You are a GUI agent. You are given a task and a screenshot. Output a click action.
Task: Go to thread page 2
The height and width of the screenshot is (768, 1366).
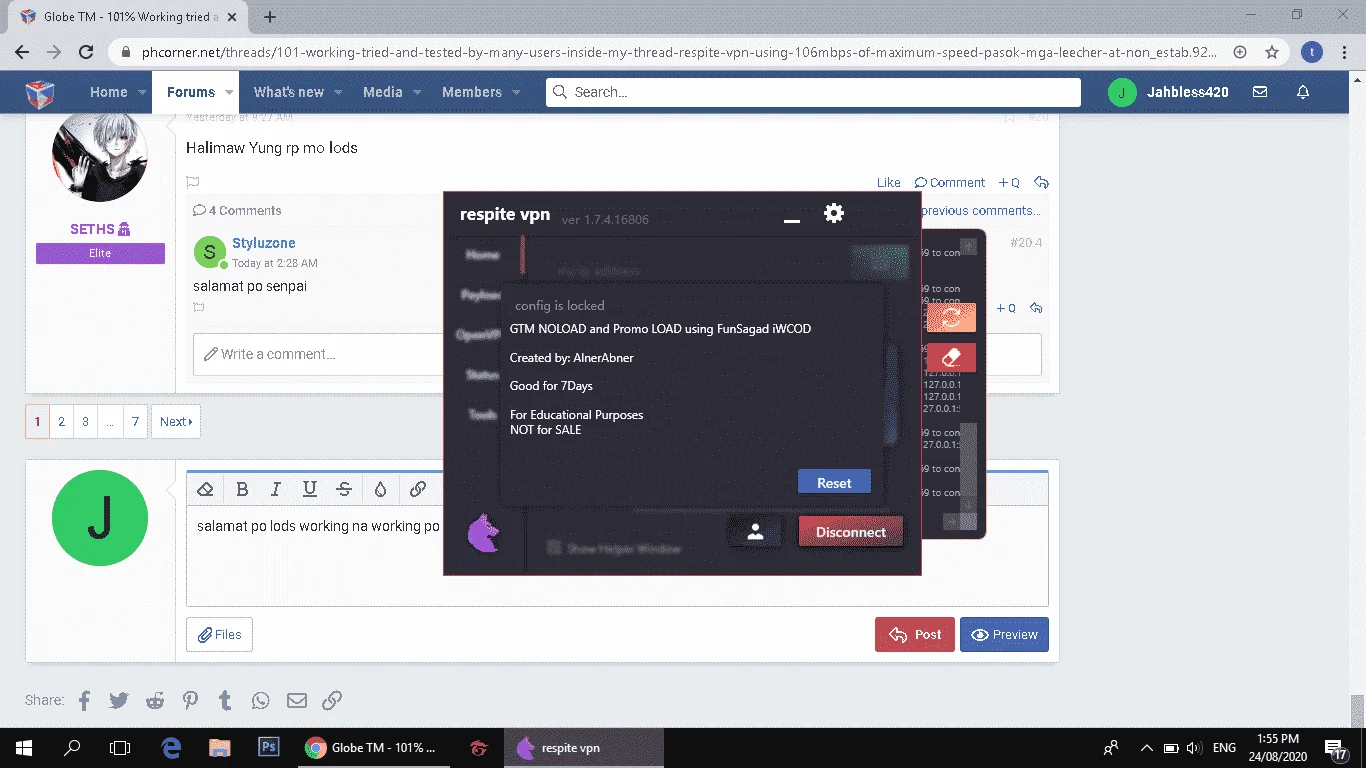click(x=61, y=422)
